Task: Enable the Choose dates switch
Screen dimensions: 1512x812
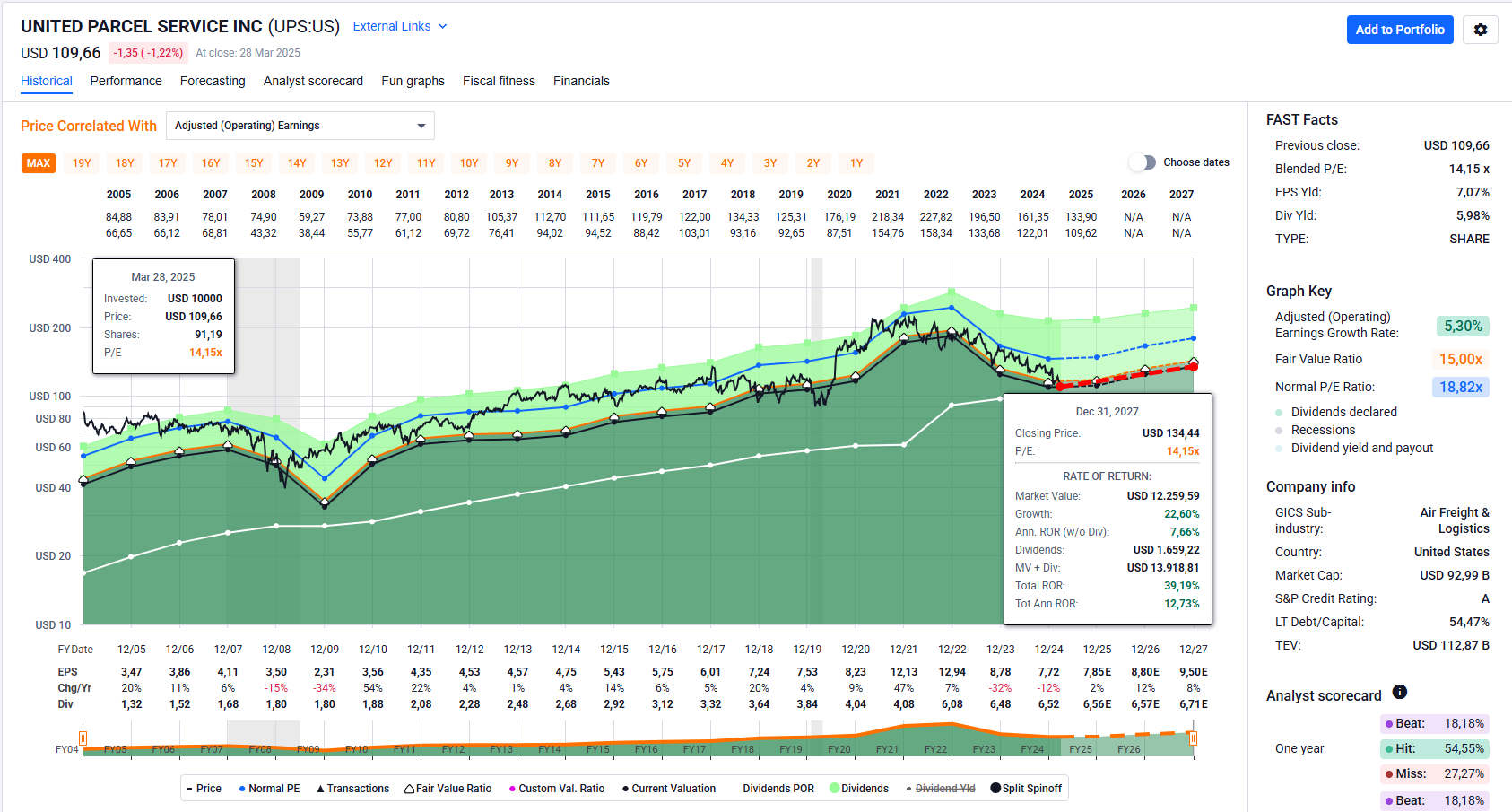Action: pyautogui.click(x=1142, y=162)
